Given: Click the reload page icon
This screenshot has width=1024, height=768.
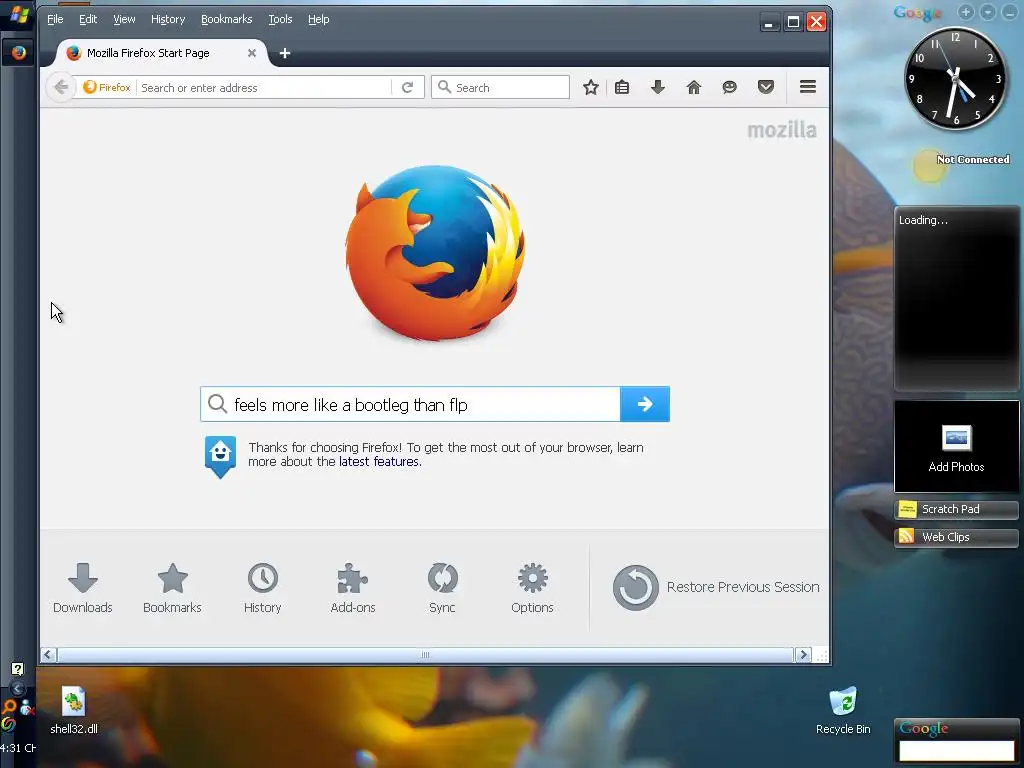Looking at the screenshot, I should (x=408, y=88).
